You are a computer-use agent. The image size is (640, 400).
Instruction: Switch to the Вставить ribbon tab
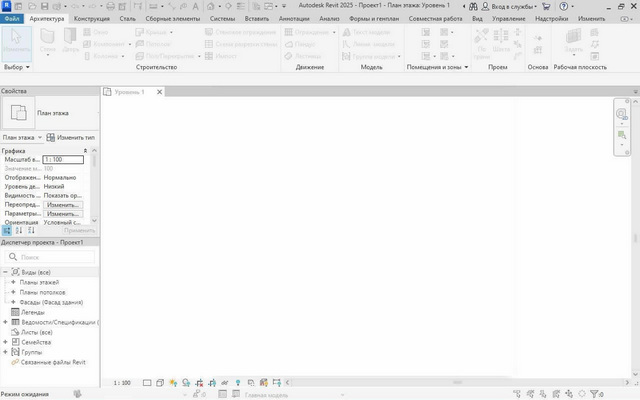click(x=255, y=18)
